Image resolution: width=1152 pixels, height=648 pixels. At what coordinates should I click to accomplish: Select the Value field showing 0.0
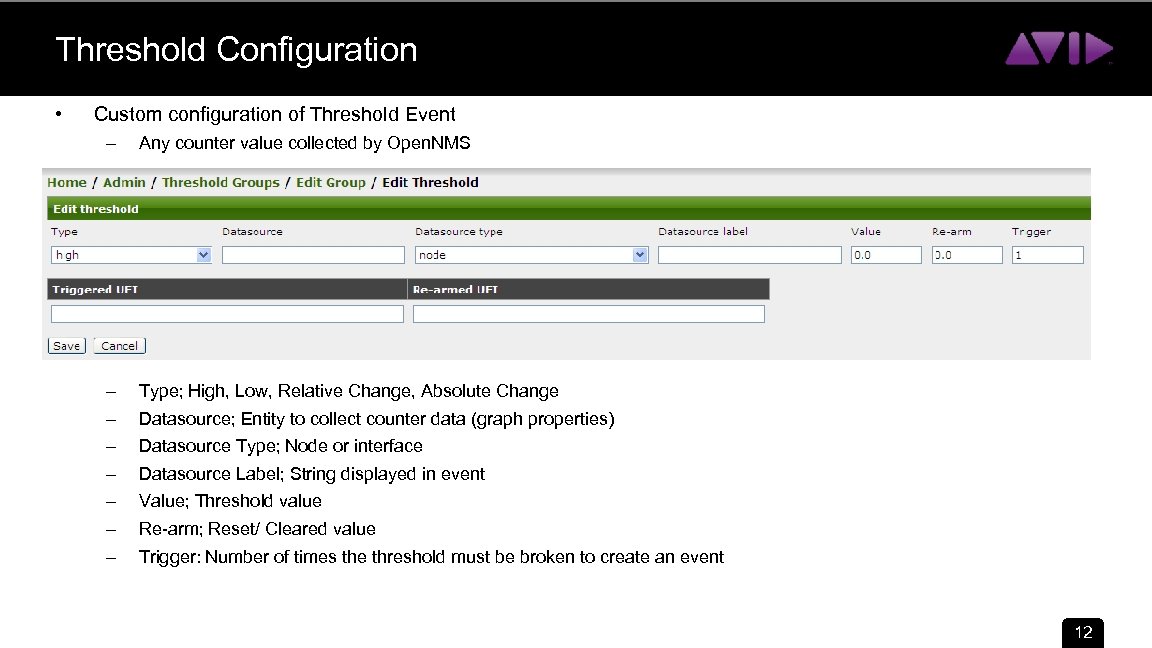click(x=886, y=254)
